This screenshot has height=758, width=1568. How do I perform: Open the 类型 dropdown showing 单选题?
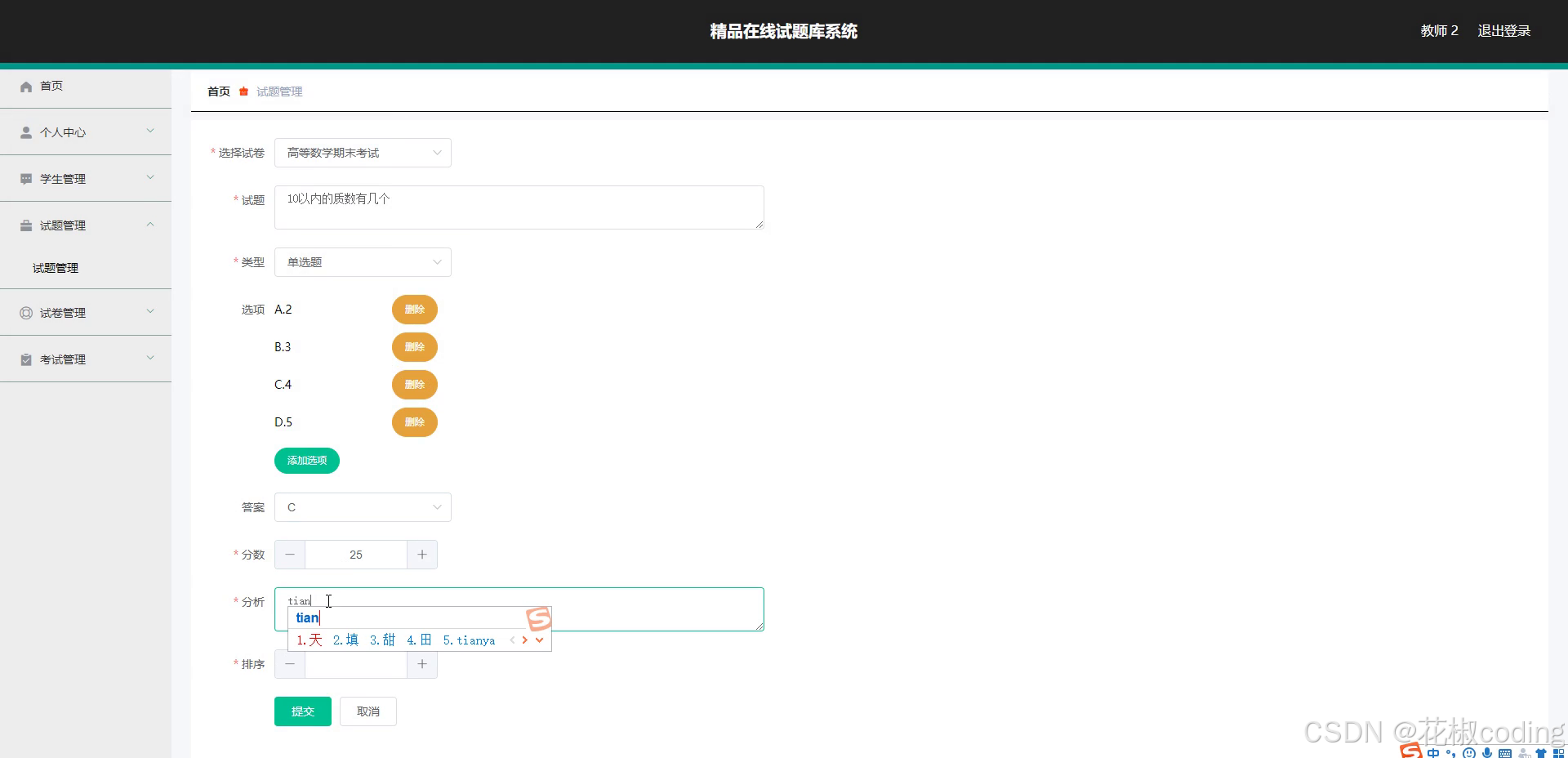pos(363,262)
